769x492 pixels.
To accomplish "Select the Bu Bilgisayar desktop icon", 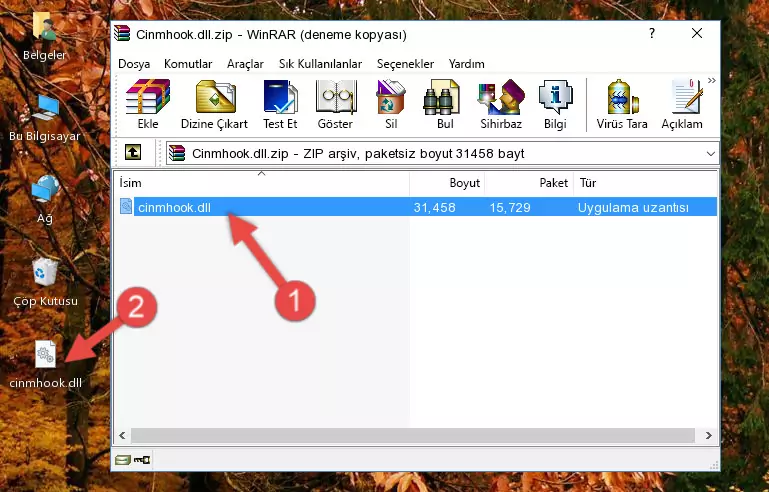I will (45, 118).
